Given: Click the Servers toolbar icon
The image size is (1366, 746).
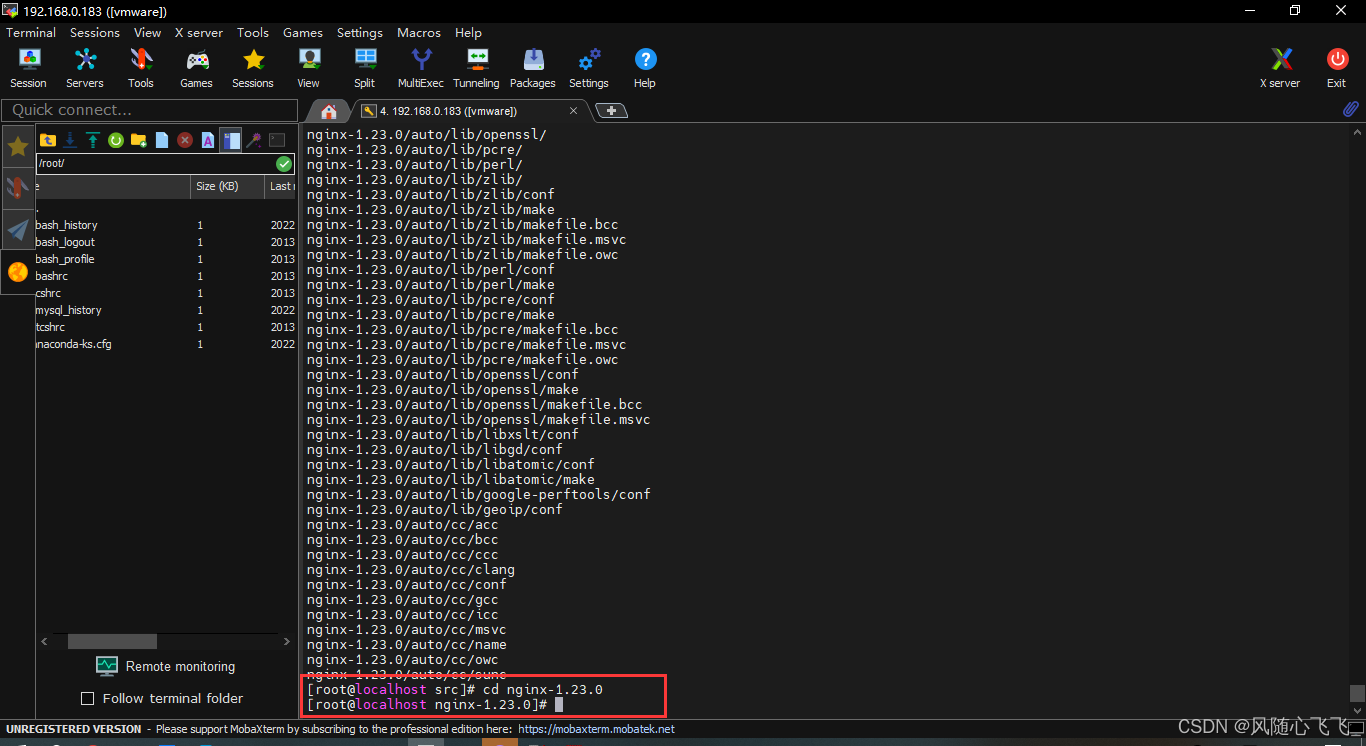Looking at the screenshot, I should [x=85, y=68].
